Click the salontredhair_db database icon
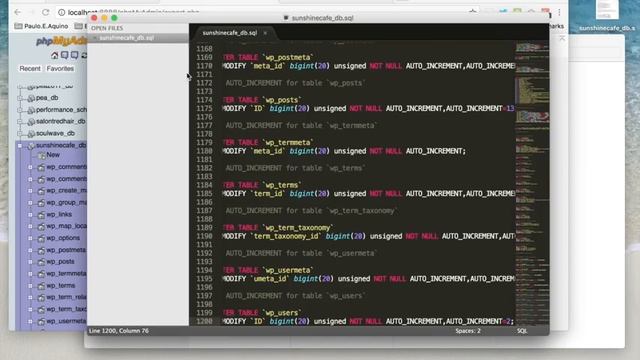This screenshot has width=640, height=360. (31, 122)
